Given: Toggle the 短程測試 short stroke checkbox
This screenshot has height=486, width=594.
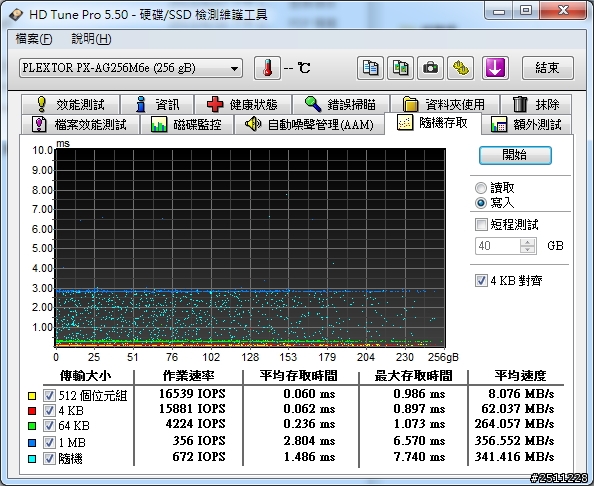Looking at the screenshot, I should (x=481, y=224).
